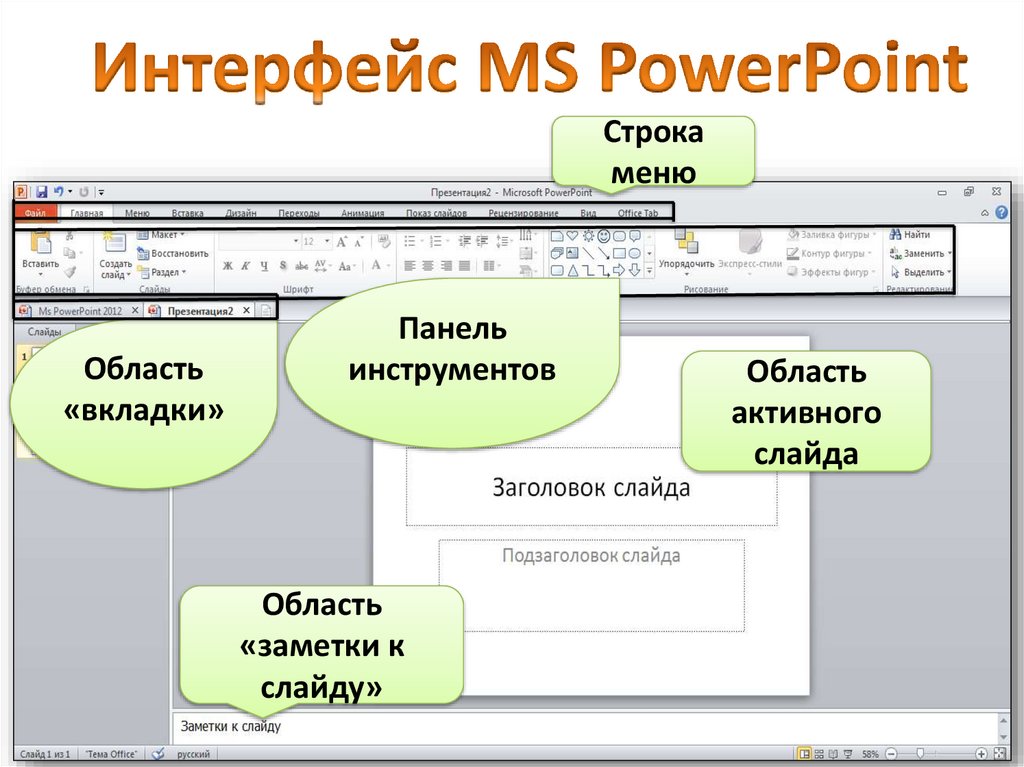This screenshot has height=767, width=1024.
Task: Click in Заметки к слайду notes field
Action: 584,726
